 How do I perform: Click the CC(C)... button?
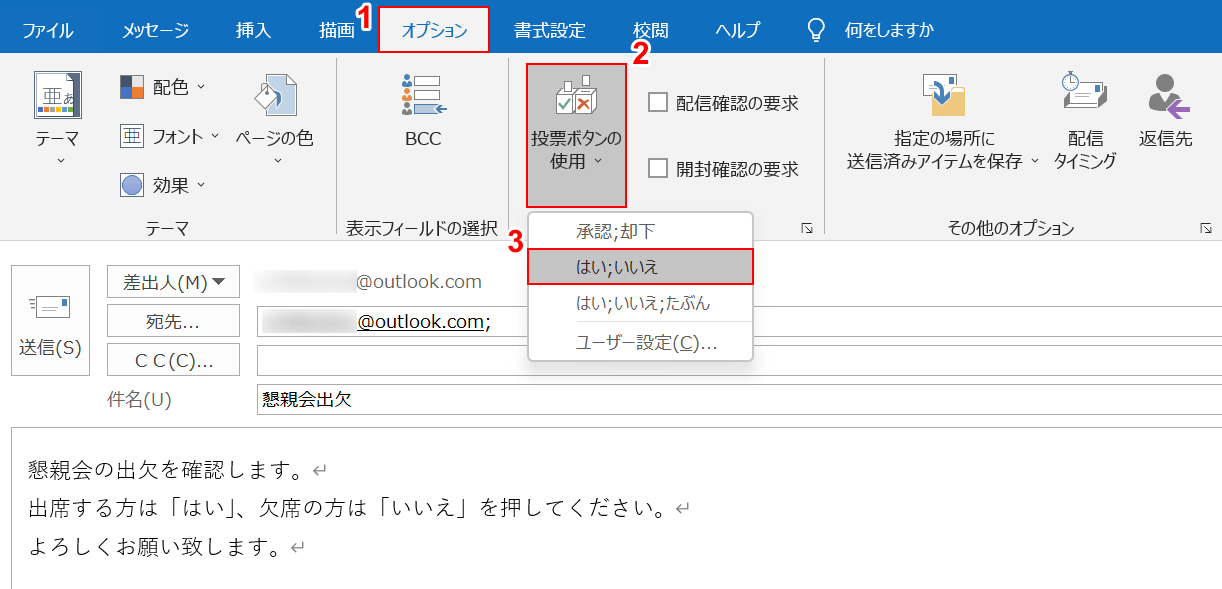pos(173,359)
